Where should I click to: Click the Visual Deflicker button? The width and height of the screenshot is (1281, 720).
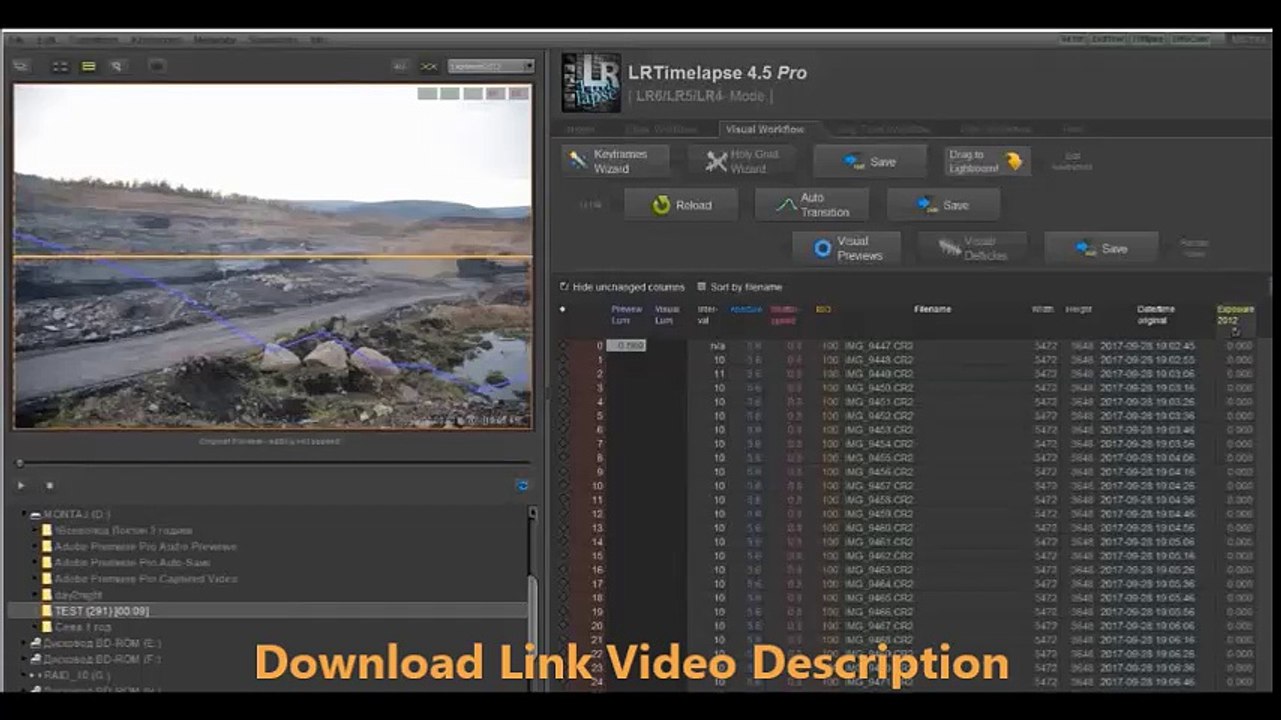coord(971,248)
